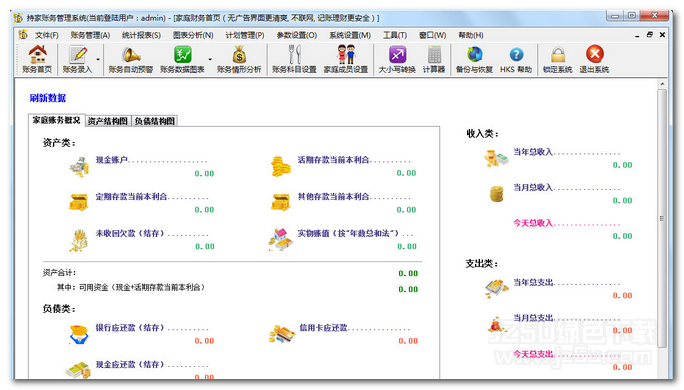
Task: Open the 账务录入 entry tool
Action: (x=78, y=59)
